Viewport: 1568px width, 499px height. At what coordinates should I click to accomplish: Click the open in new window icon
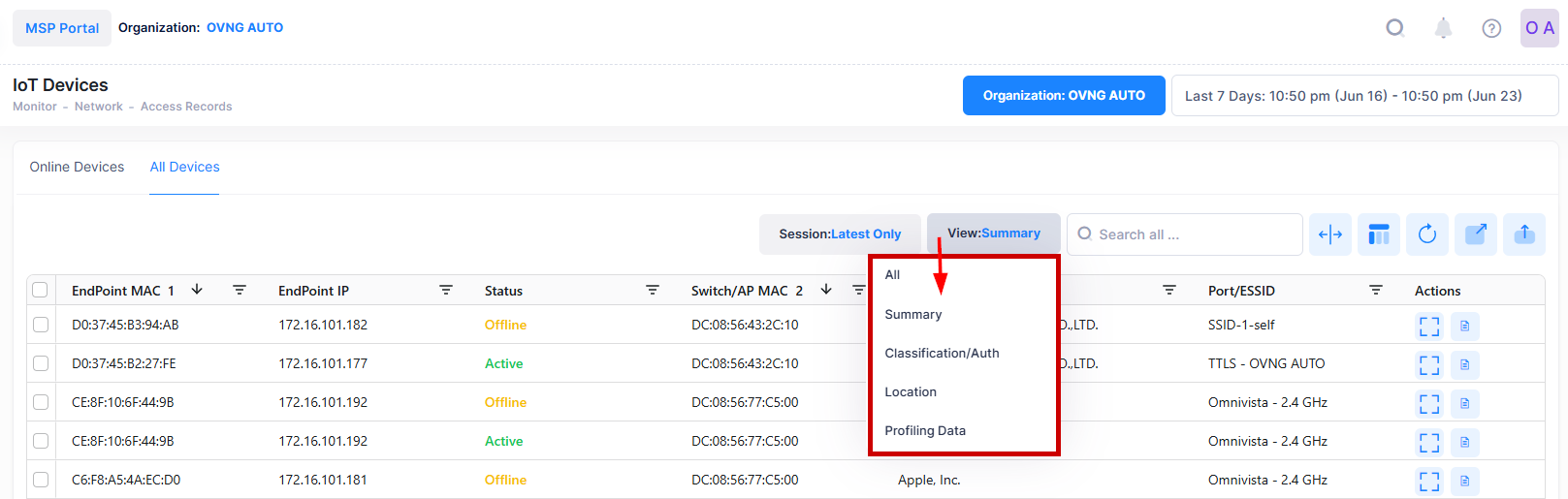tap(1476, 234)
